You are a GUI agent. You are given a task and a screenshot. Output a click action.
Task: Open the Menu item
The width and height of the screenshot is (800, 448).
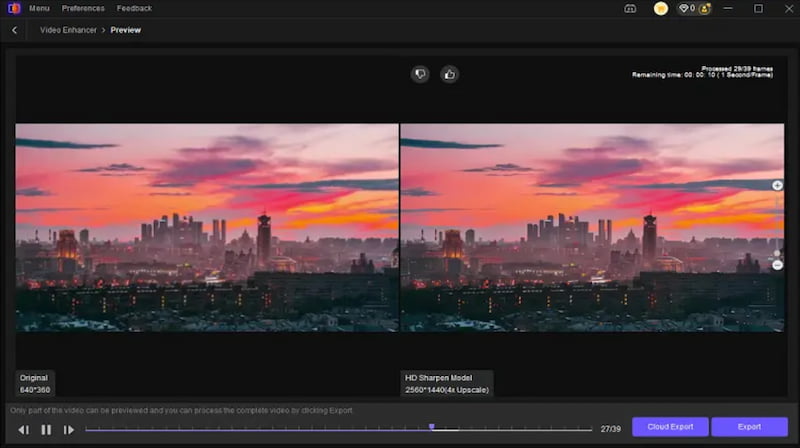(39, 9)
